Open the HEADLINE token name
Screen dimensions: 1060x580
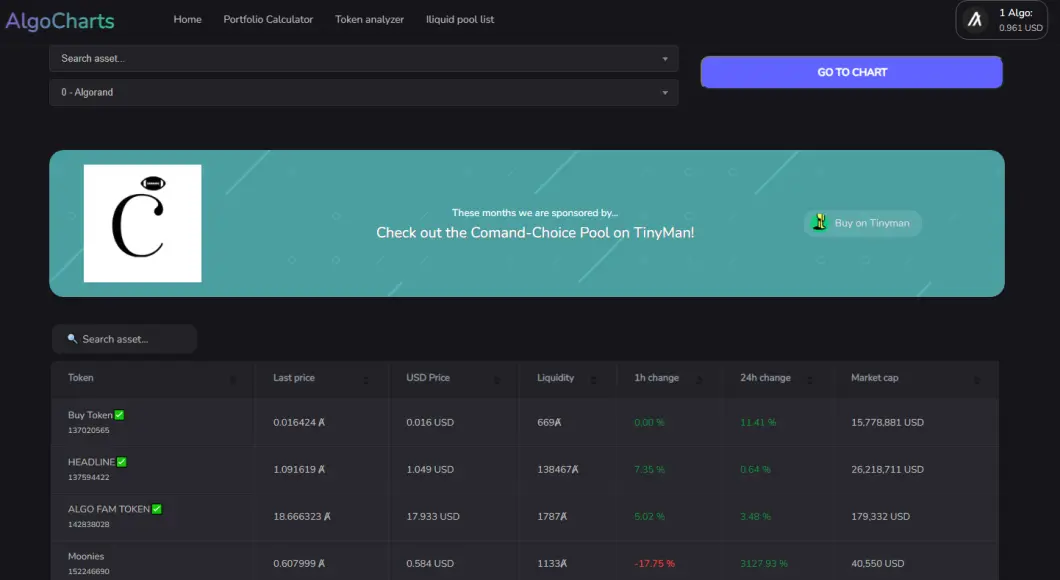(x=91, y=462)
